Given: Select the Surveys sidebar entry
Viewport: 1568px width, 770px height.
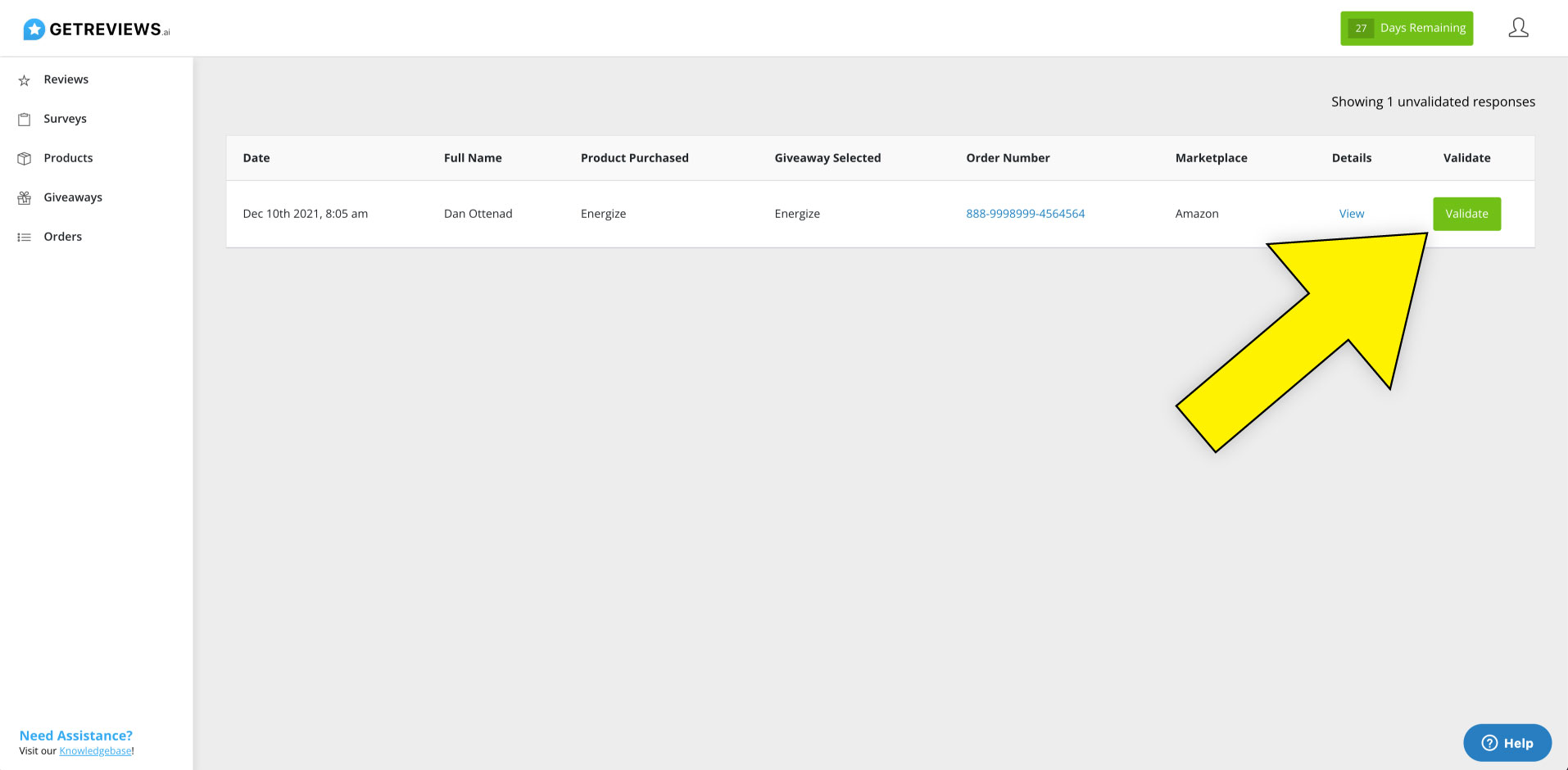Looking at the screenshot, I should 65,118.
